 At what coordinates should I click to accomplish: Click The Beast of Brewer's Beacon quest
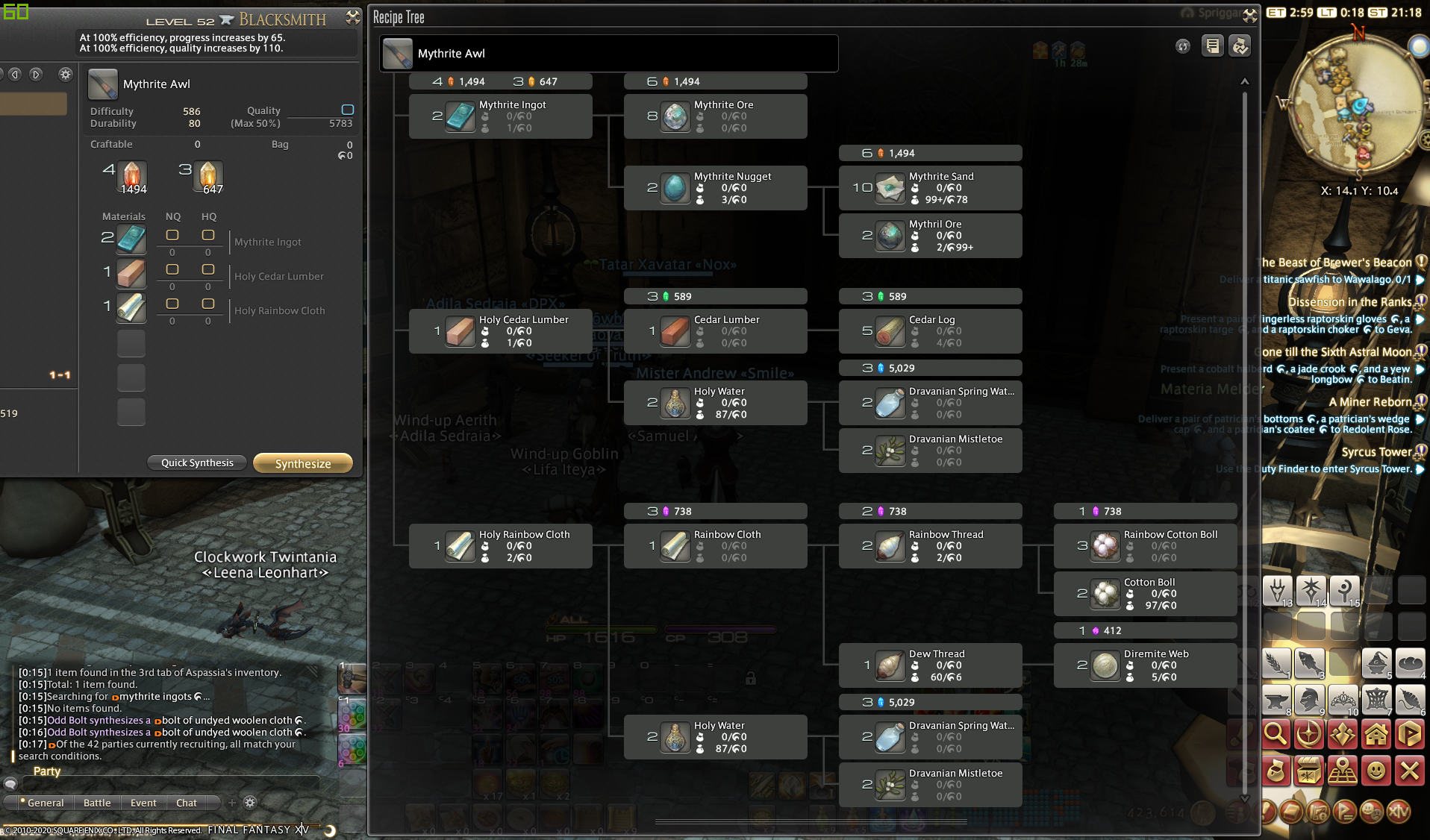(1336, 262)
